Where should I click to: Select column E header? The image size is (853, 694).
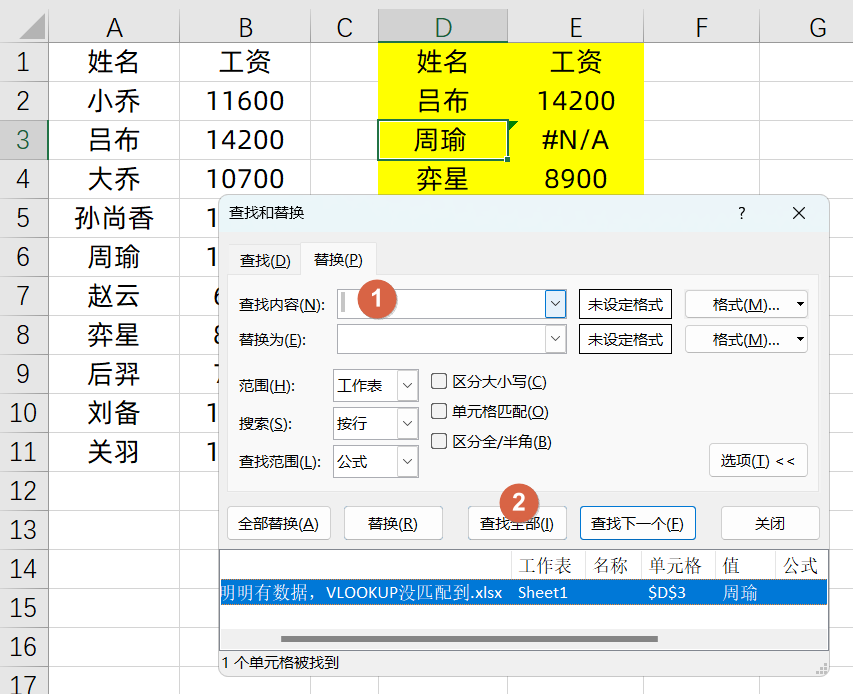click(x=576, y=27)
